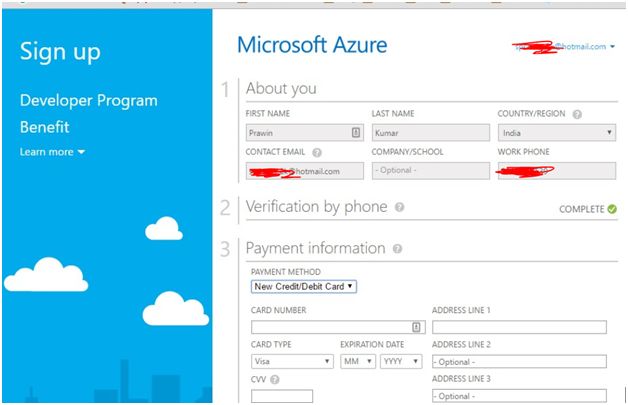Expand the hotmail.com account menu
The width and height of the screenshot is (628, 405).
612,47
